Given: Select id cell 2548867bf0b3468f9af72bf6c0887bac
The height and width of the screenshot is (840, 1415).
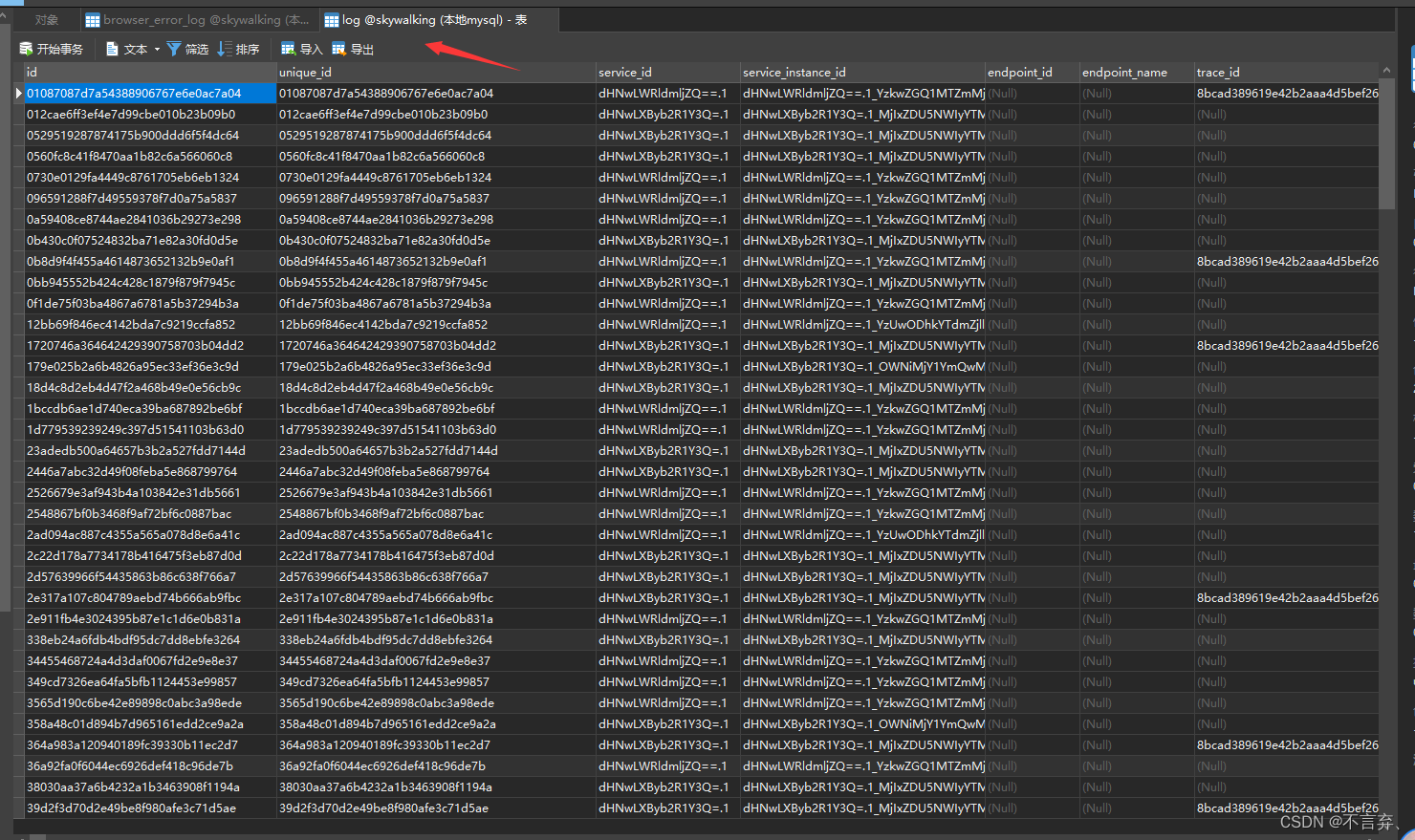Looking at the screenshot, I should [x=150, y=514].
